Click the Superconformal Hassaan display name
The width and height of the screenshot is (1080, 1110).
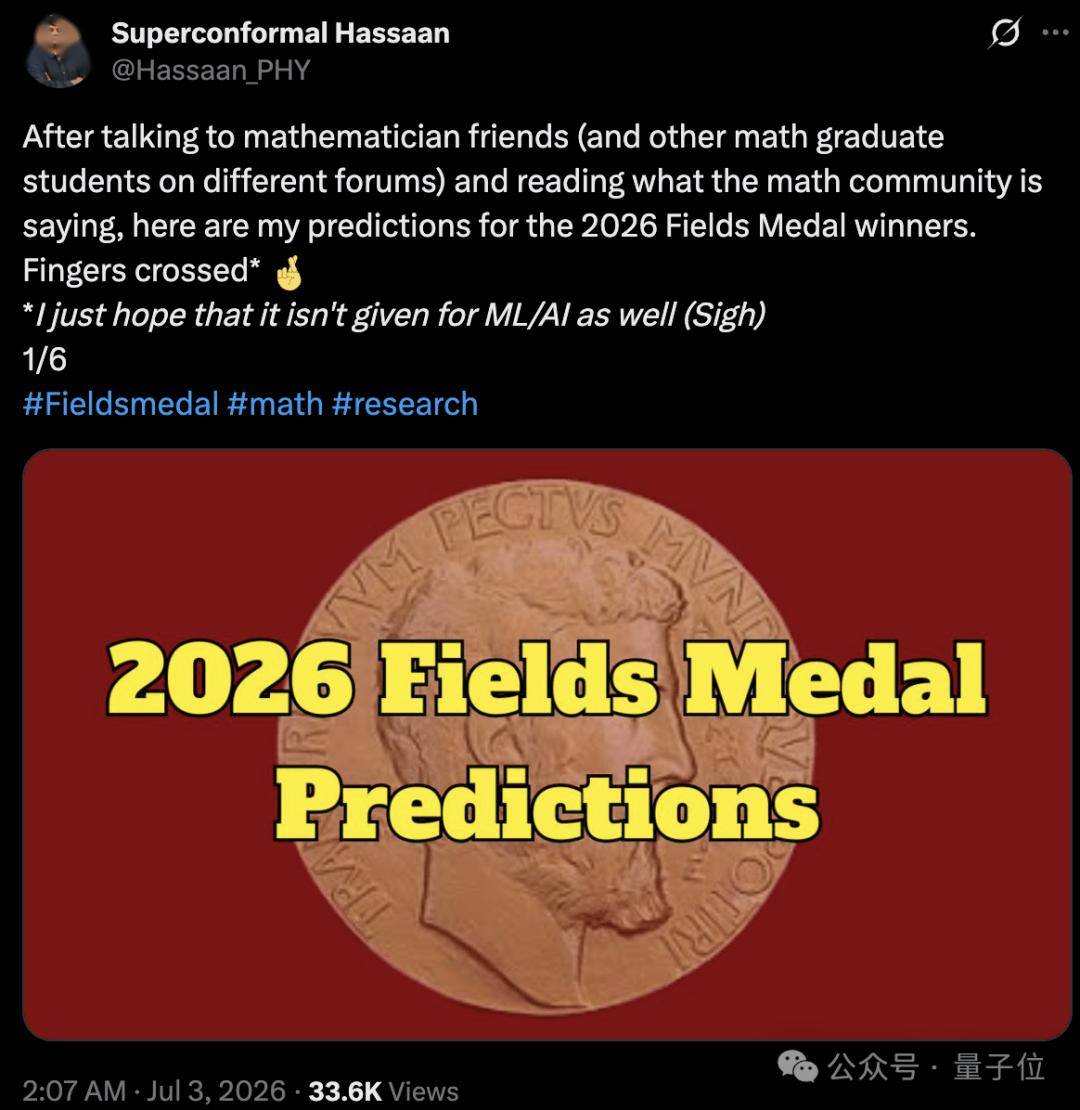click(280, 33)
